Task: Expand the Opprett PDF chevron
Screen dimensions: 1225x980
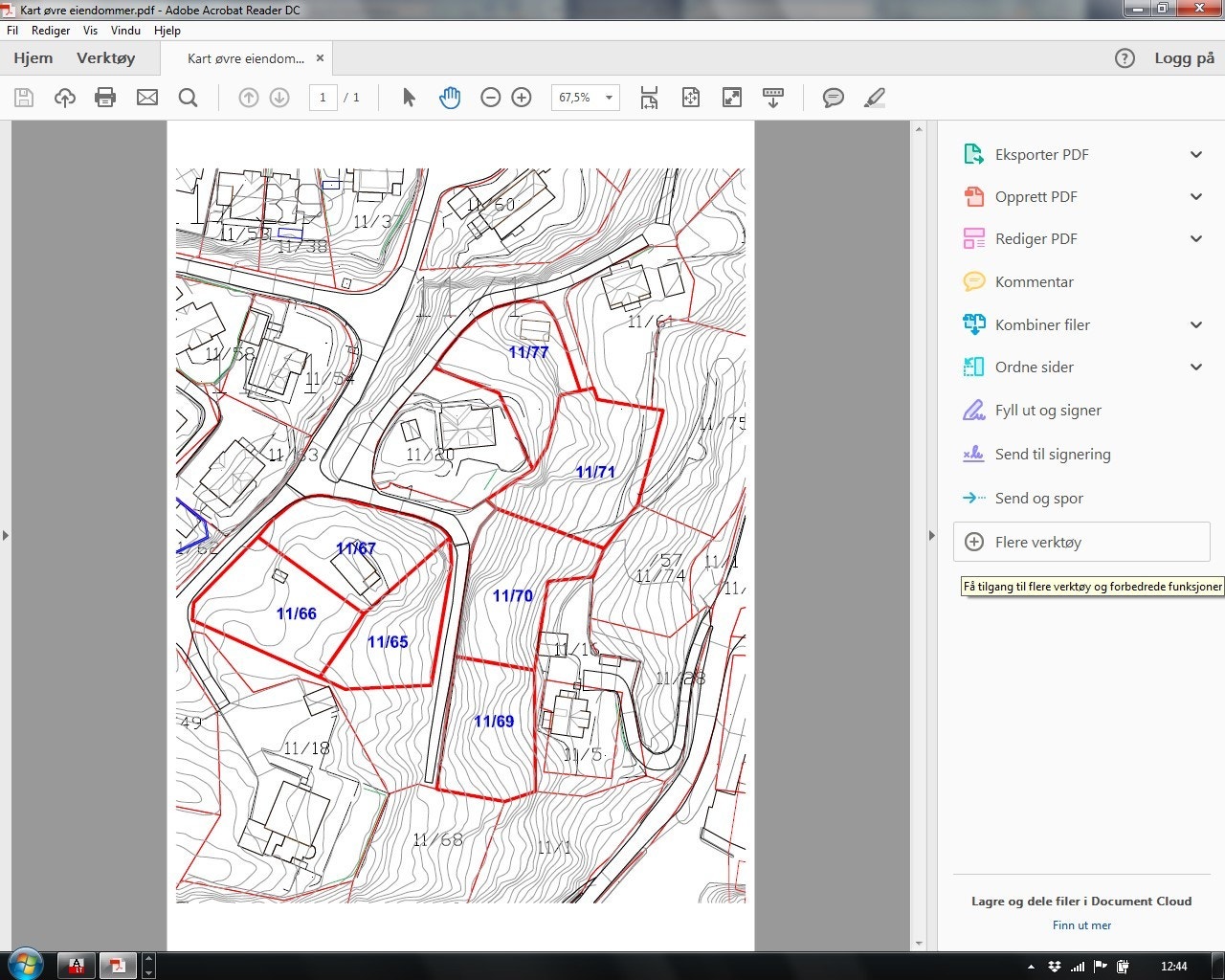Action: [1196, 196]
